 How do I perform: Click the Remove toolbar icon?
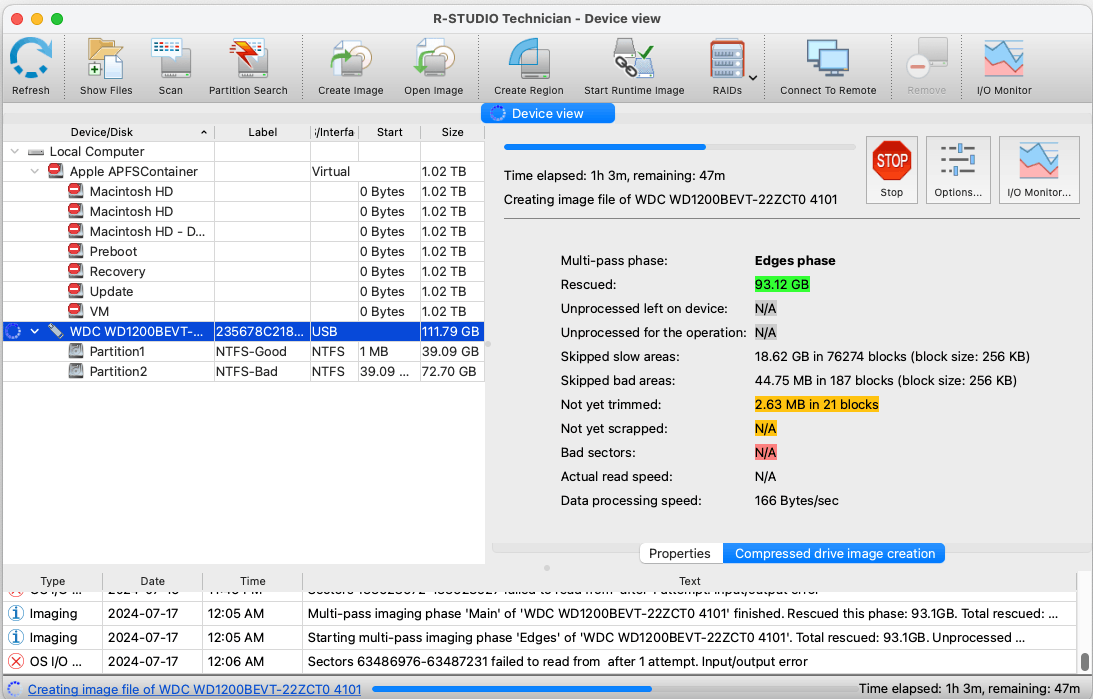point(926,67)
